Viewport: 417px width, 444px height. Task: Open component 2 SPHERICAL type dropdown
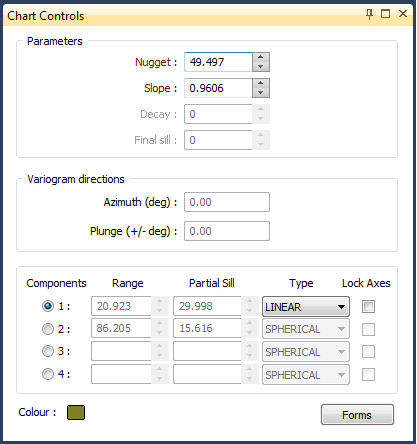pos(306,329)
